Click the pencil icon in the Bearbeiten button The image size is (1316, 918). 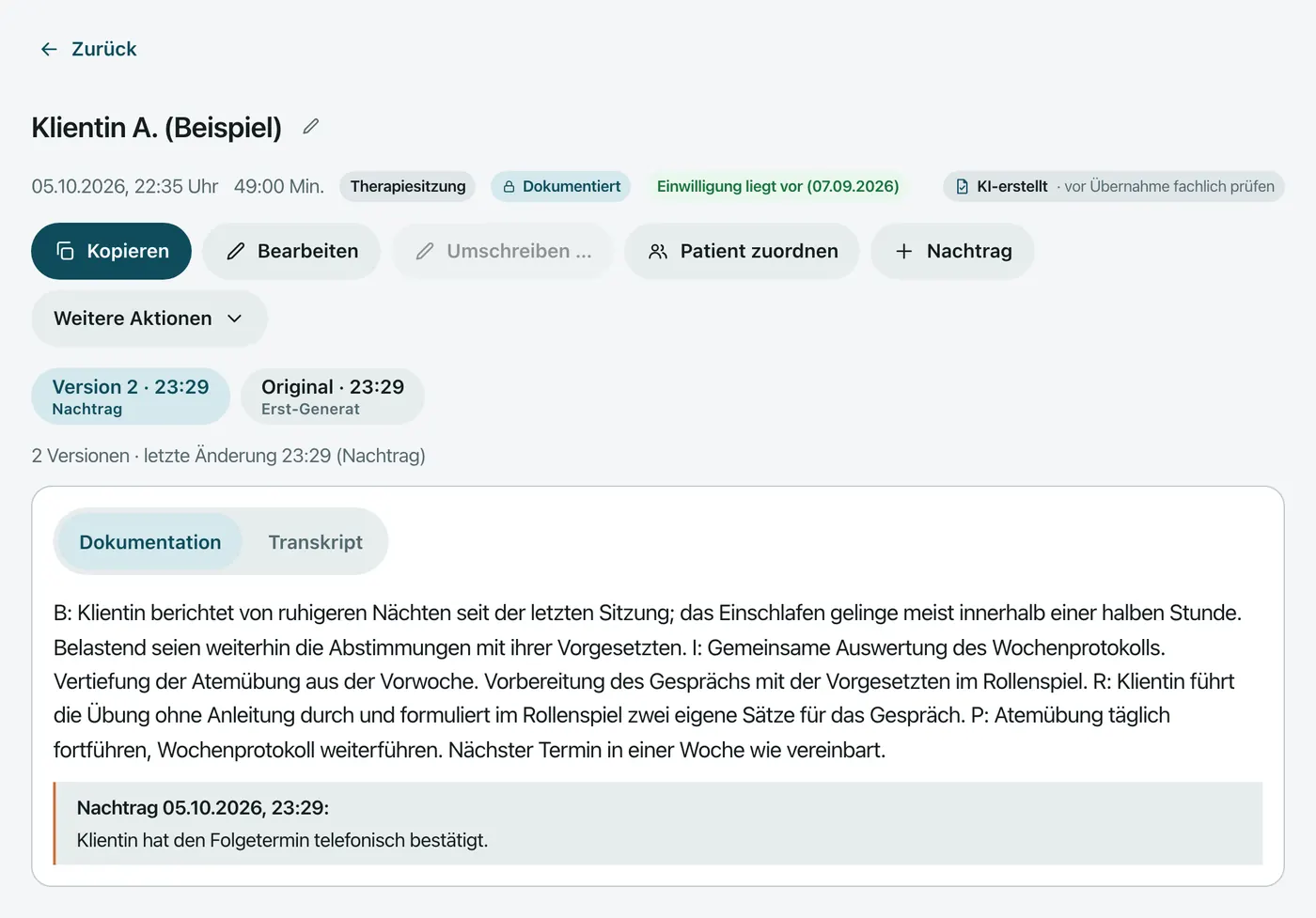(236, 251)
